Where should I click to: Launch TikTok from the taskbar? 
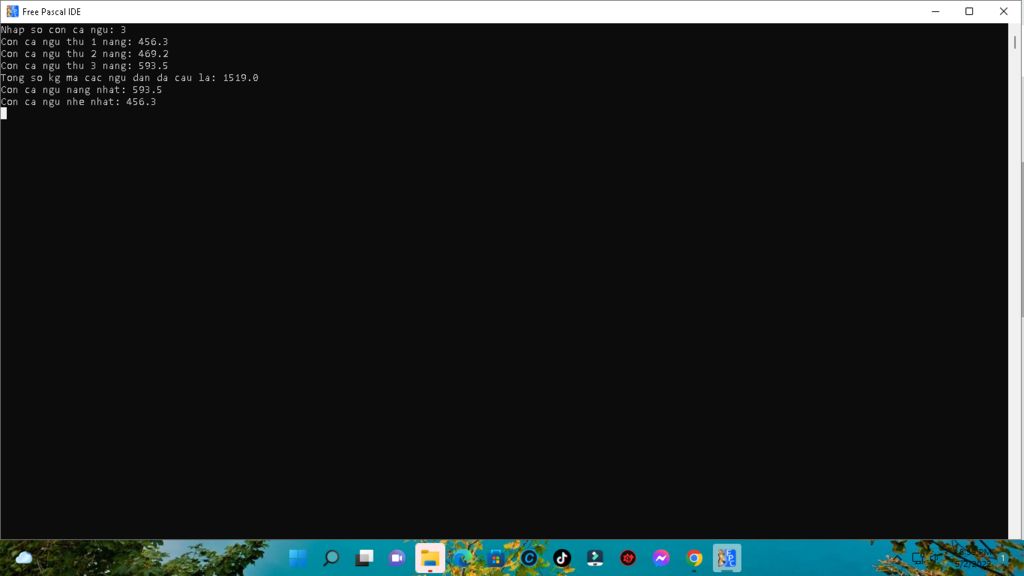(x=562, y=558)
